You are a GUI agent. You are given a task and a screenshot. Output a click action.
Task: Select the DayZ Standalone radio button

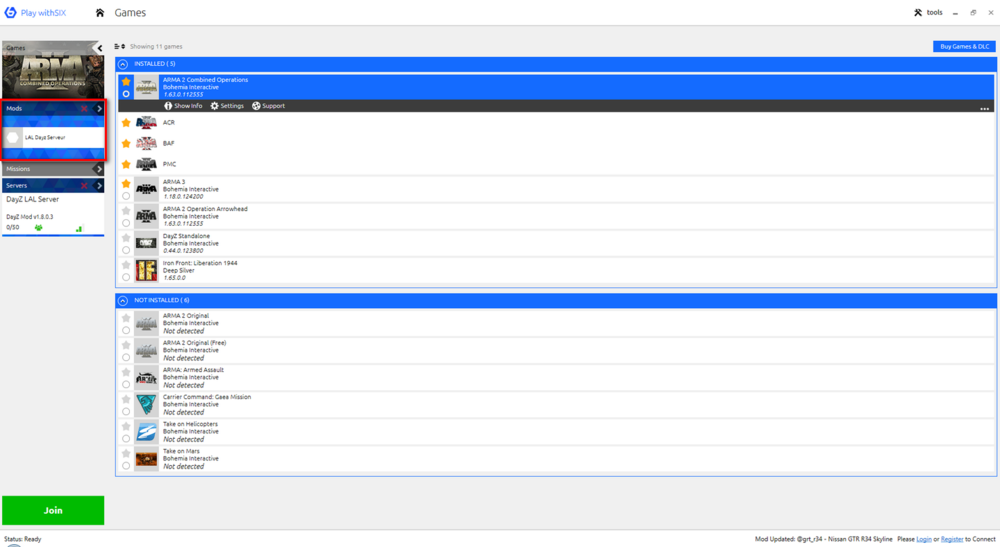point(126,250)
